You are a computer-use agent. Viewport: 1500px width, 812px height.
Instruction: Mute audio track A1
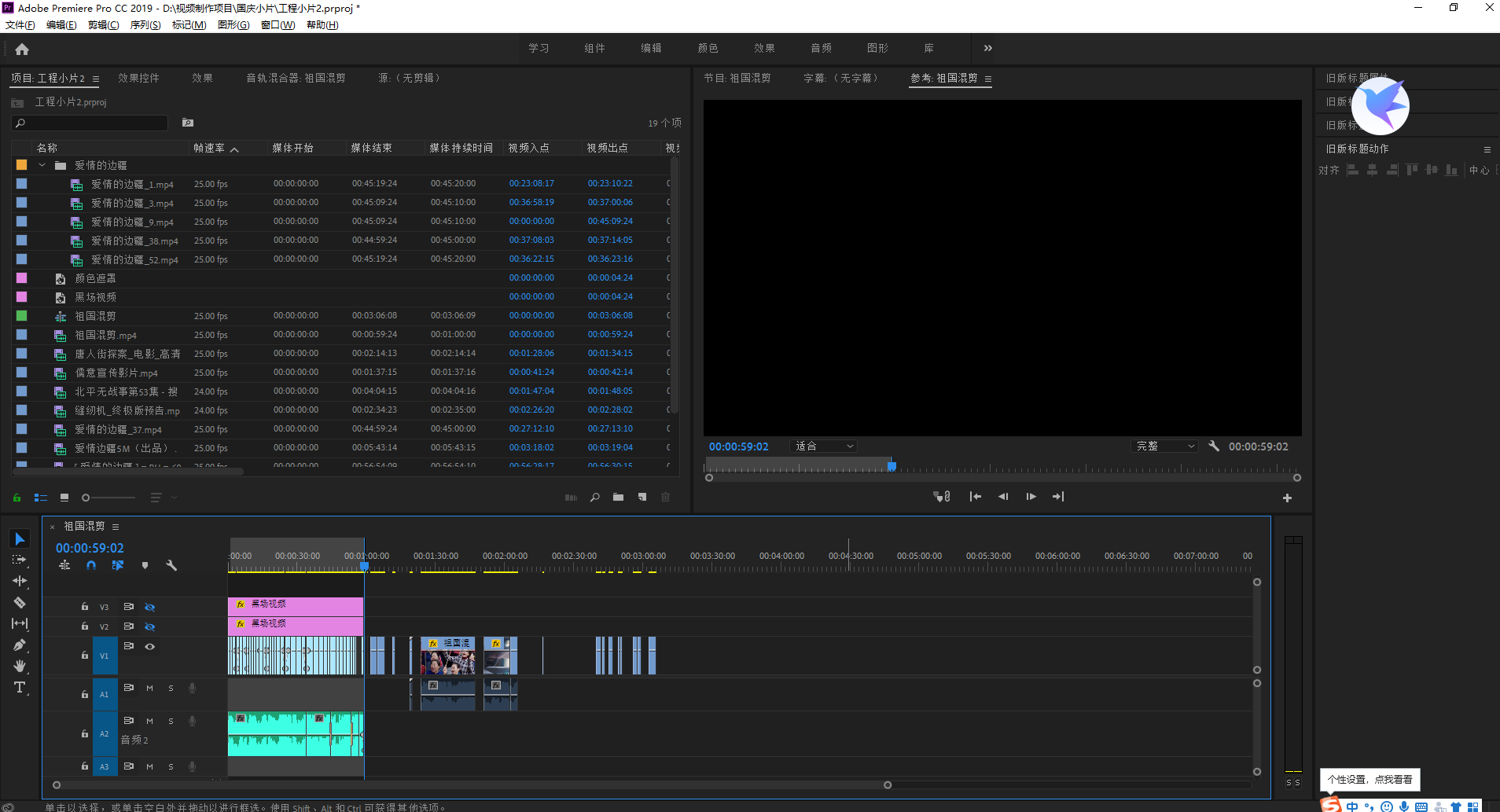coord(149,688)
